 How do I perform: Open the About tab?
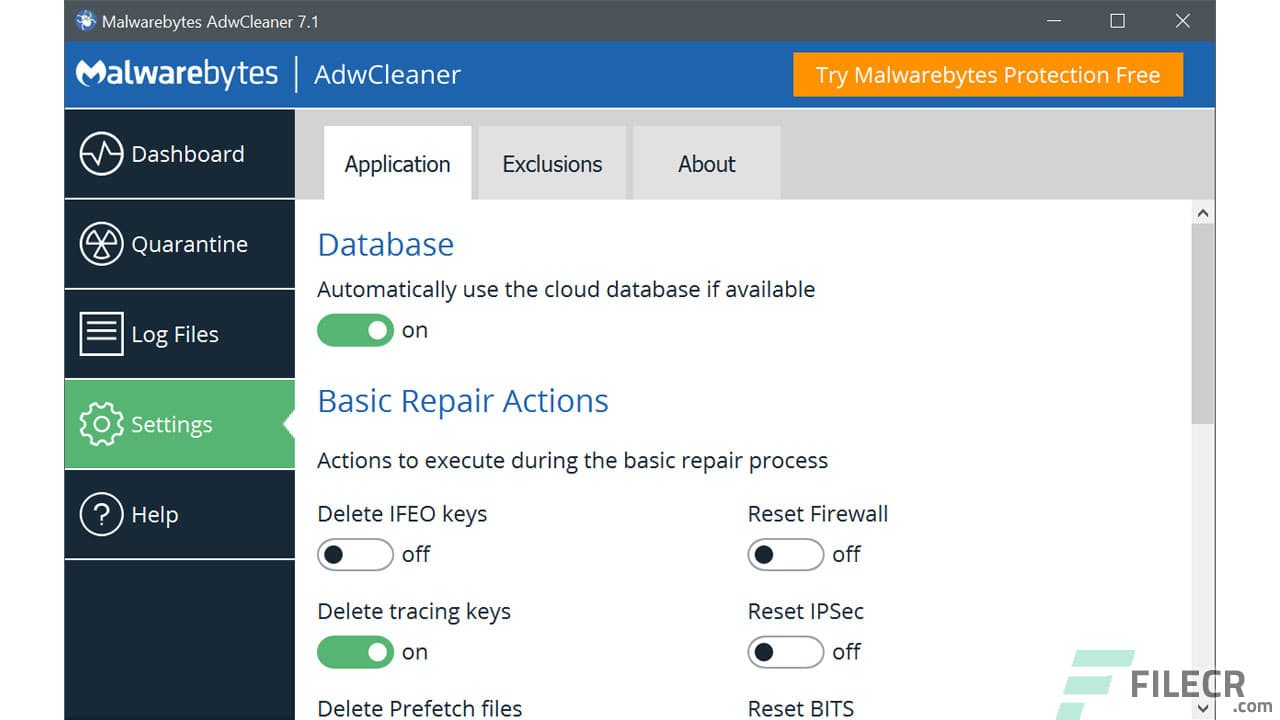point(706,163)
